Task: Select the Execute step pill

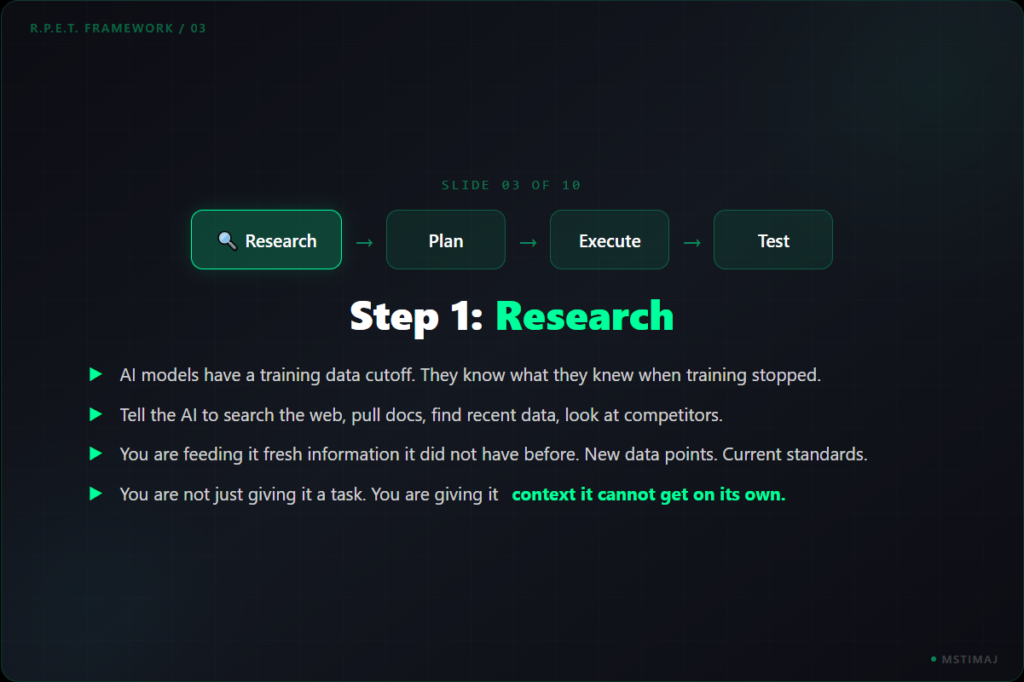Action: 609,240
